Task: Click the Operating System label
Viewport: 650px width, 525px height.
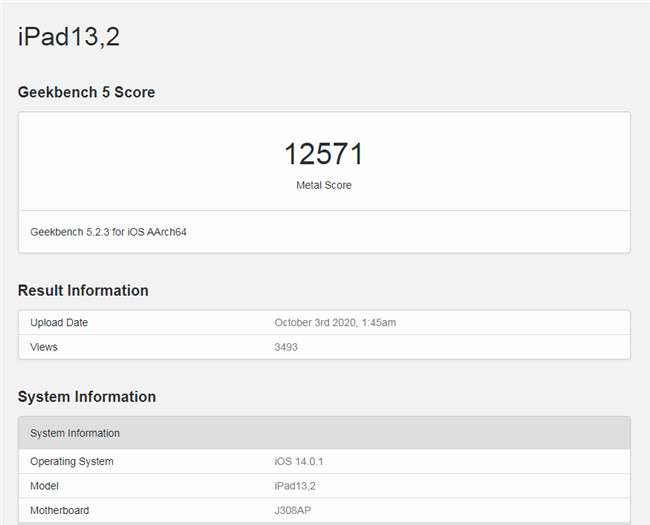Action: [72, 462]
